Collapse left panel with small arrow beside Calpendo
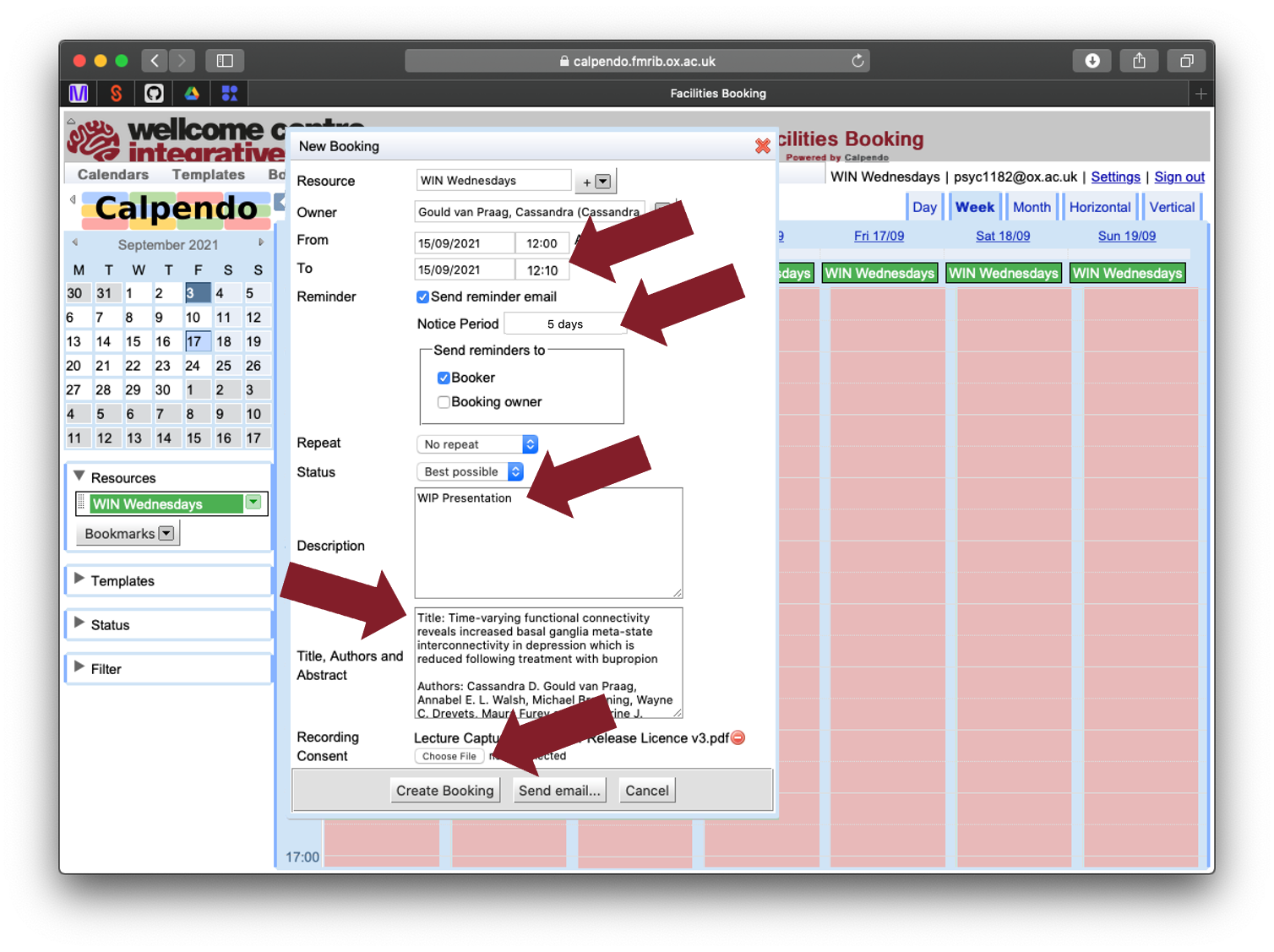This screenshot has height=952, width=1274. coord(73,200)
